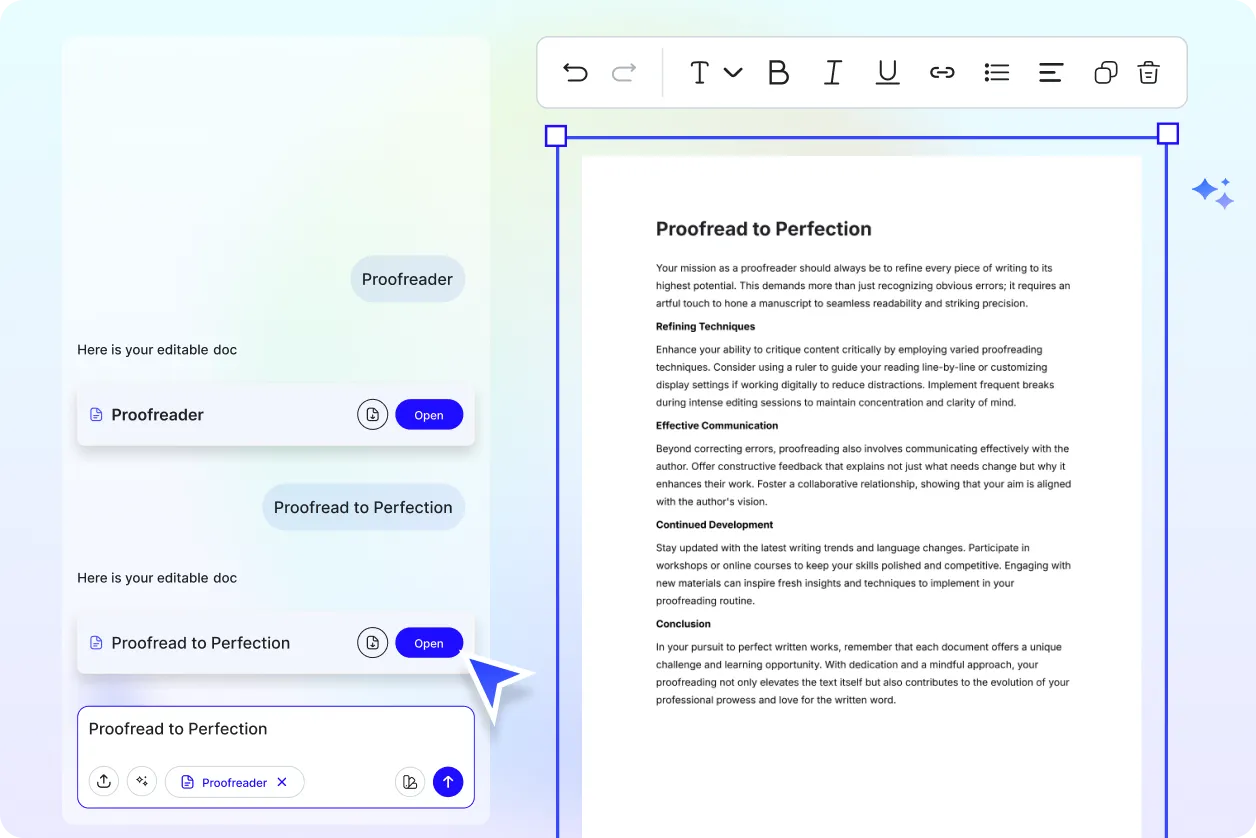1256x838 pixels.
Task: Toggle bold formatting
Action: (x=778, y=72)
